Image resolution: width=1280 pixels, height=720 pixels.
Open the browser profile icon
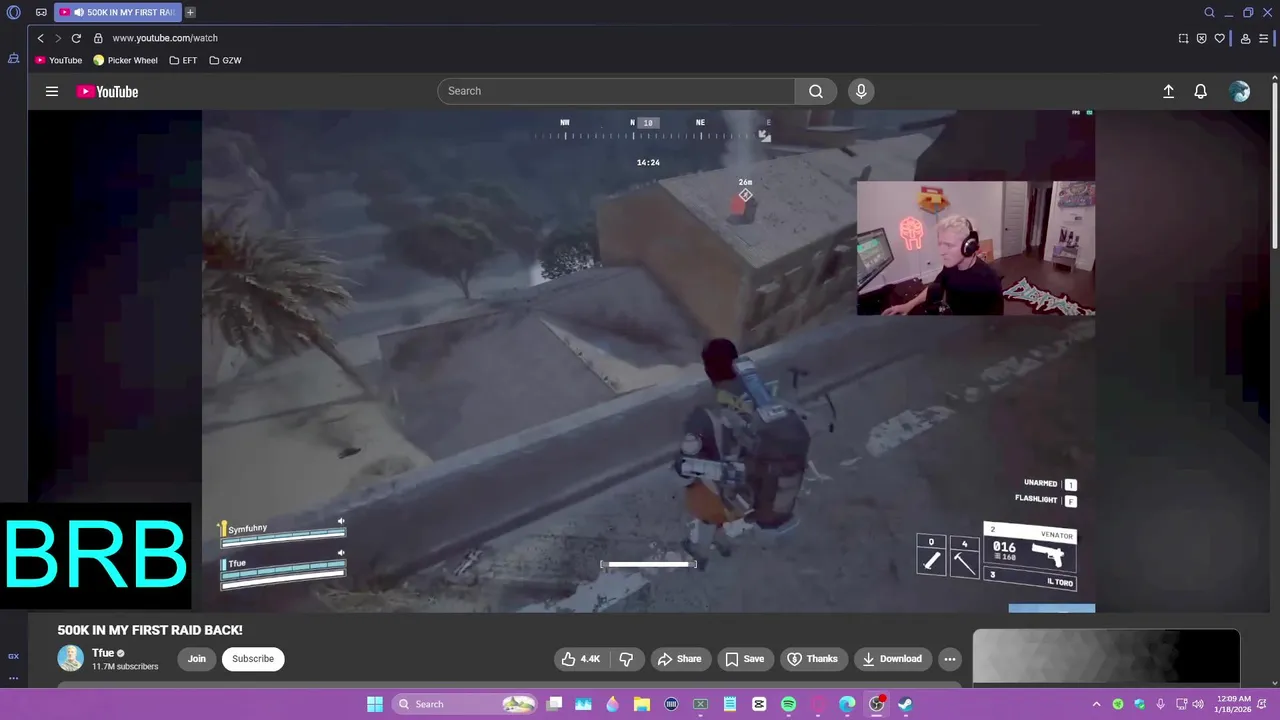pyautogui.click(x=1245, y=38)
